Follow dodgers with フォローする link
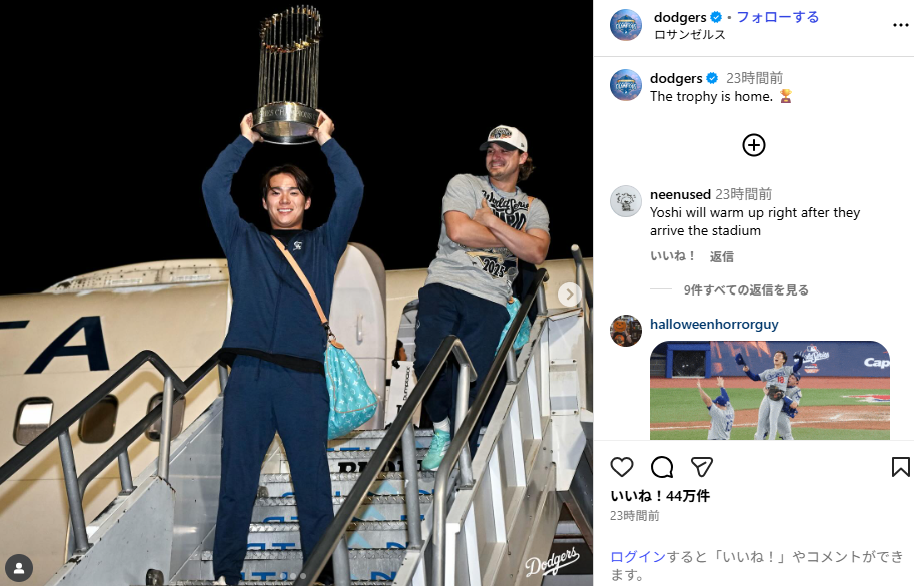This screenshot has height=586, width=914. [x=778, y=17]
